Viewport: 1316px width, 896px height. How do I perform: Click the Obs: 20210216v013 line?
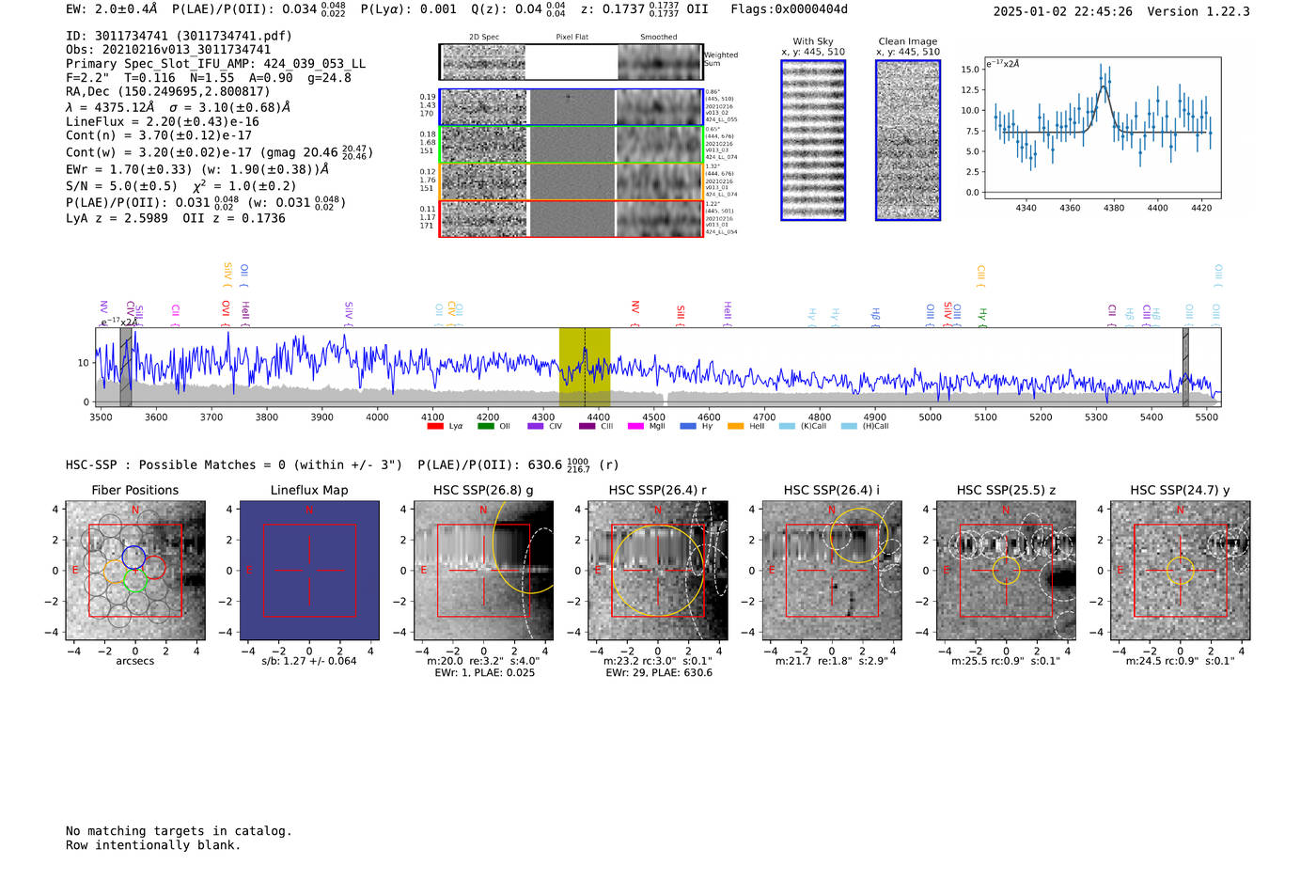168,50
